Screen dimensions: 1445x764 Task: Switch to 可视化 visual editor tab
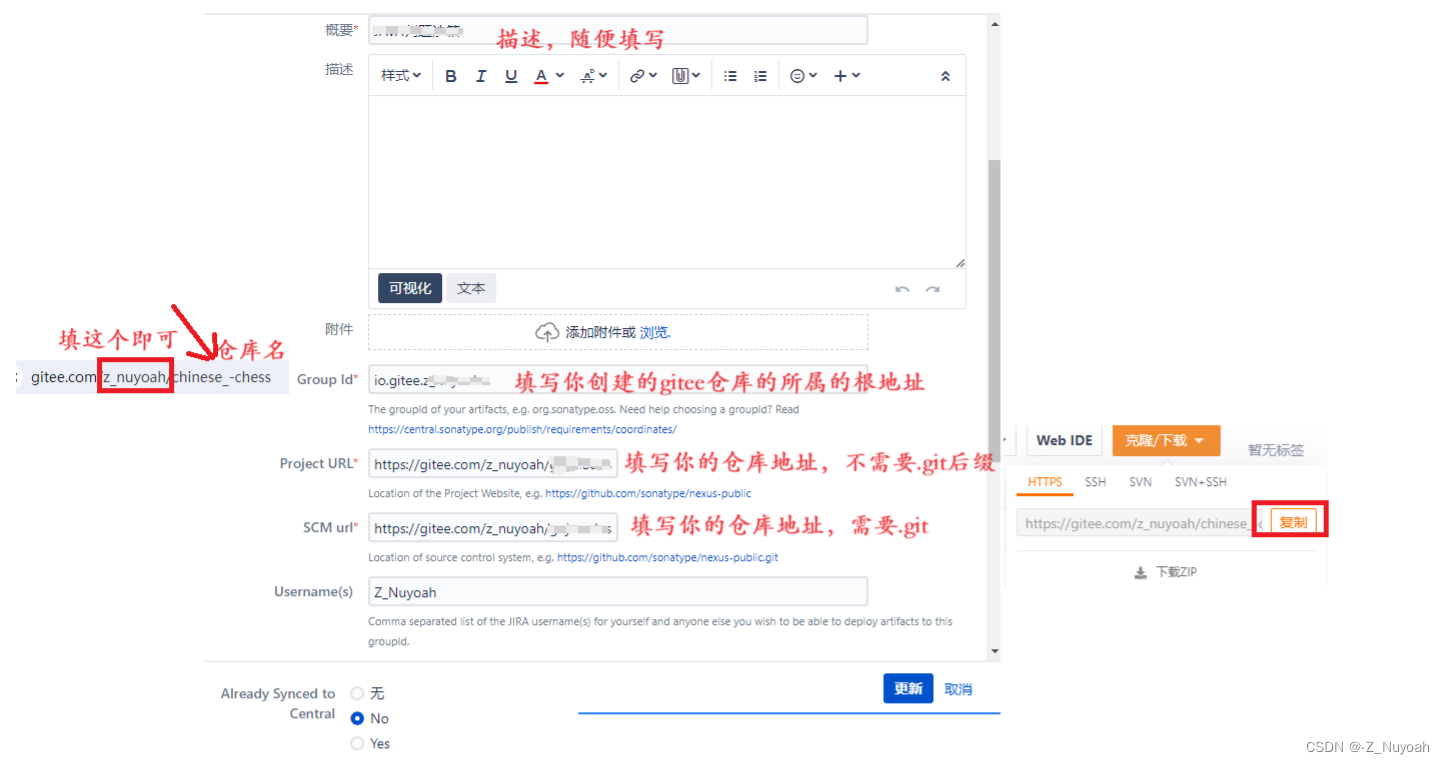[410, 288]
